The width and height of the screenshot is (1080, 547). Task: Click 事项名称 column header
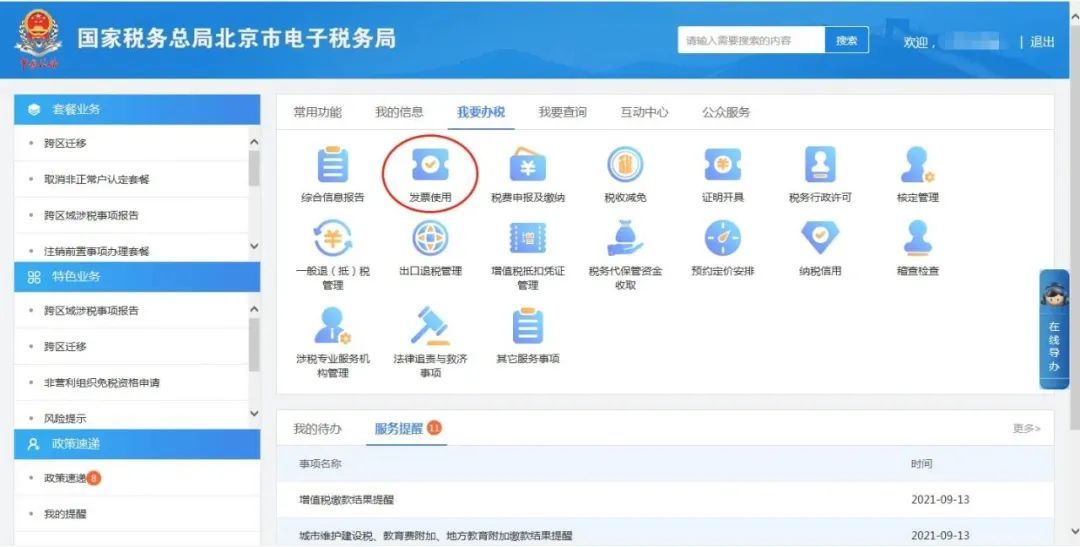[x=320, y=464]
